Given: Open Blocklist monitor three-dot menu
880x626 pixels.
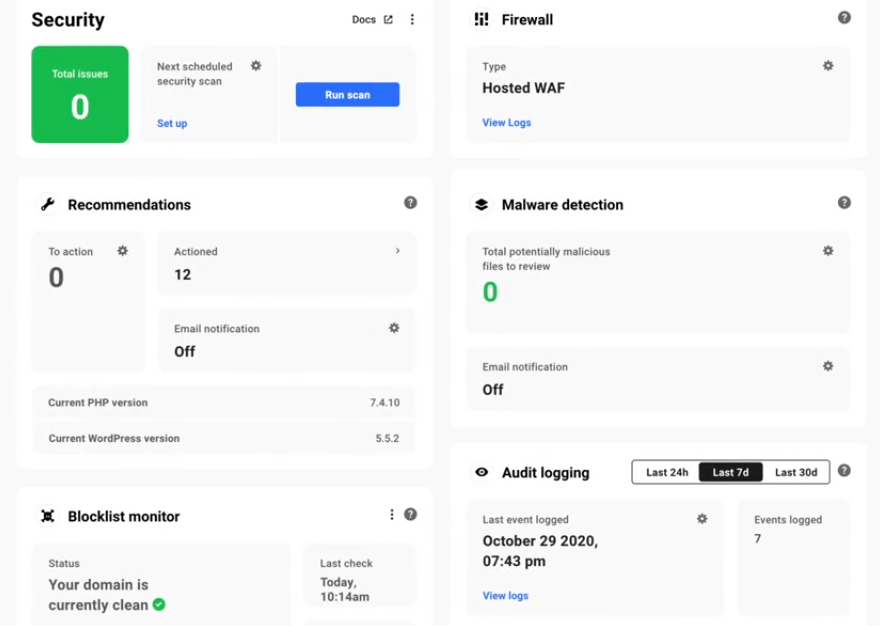Looking at the screenshot, I should (x=391, y=515).
